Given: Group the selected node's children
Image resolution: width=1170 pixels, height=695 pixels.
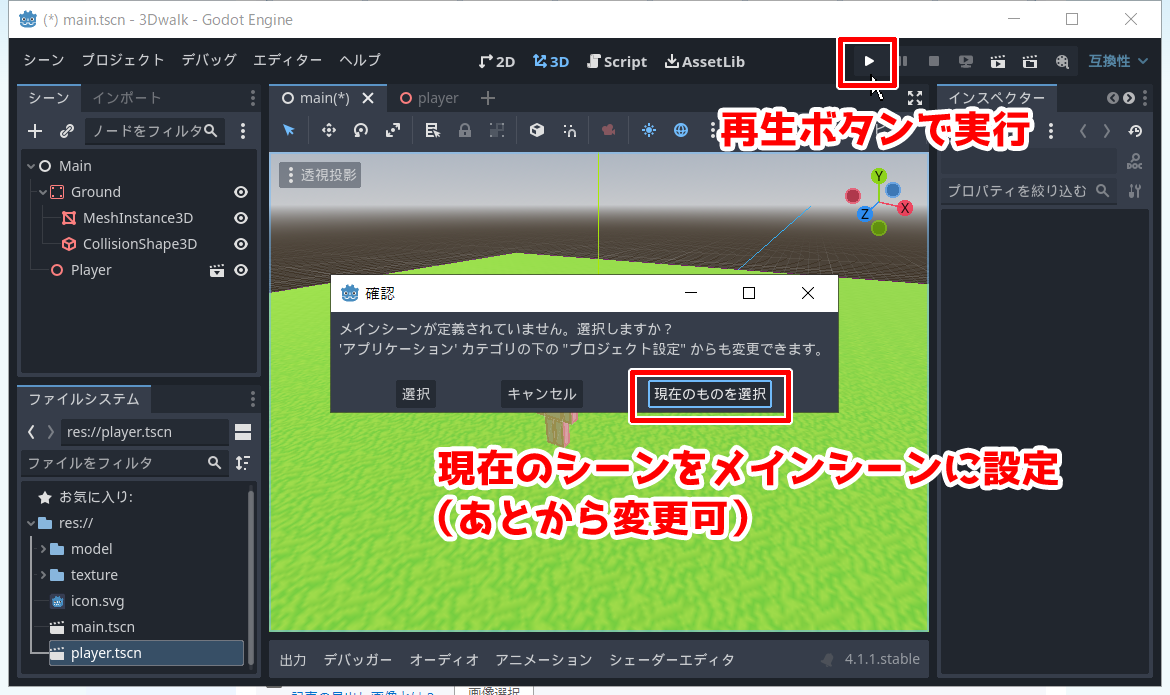Looking at the screenshot, I should [497, 131].
